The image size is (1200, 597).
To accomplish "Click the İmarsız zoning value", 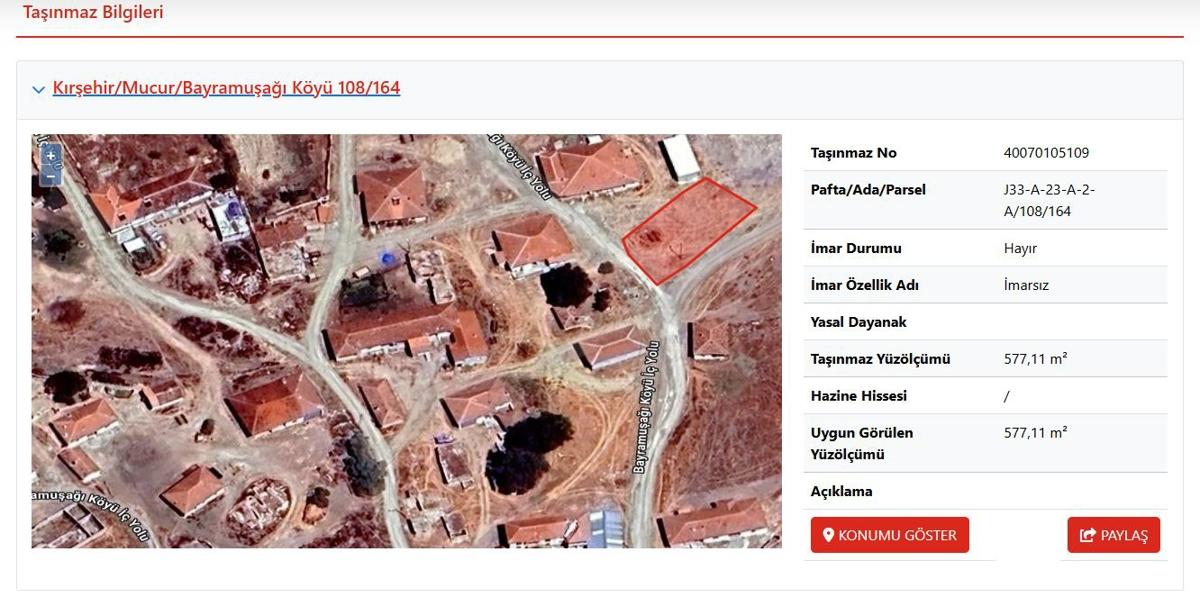I will coord(1026,285).
